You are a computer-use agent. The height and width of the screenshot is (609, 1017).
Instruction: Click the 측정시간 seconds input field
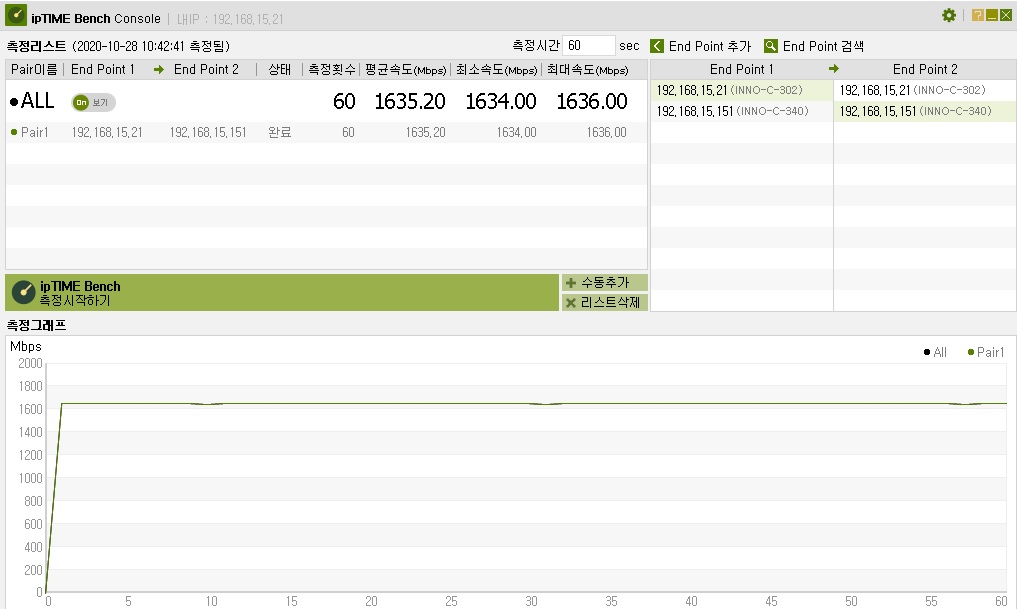(588, 45)
